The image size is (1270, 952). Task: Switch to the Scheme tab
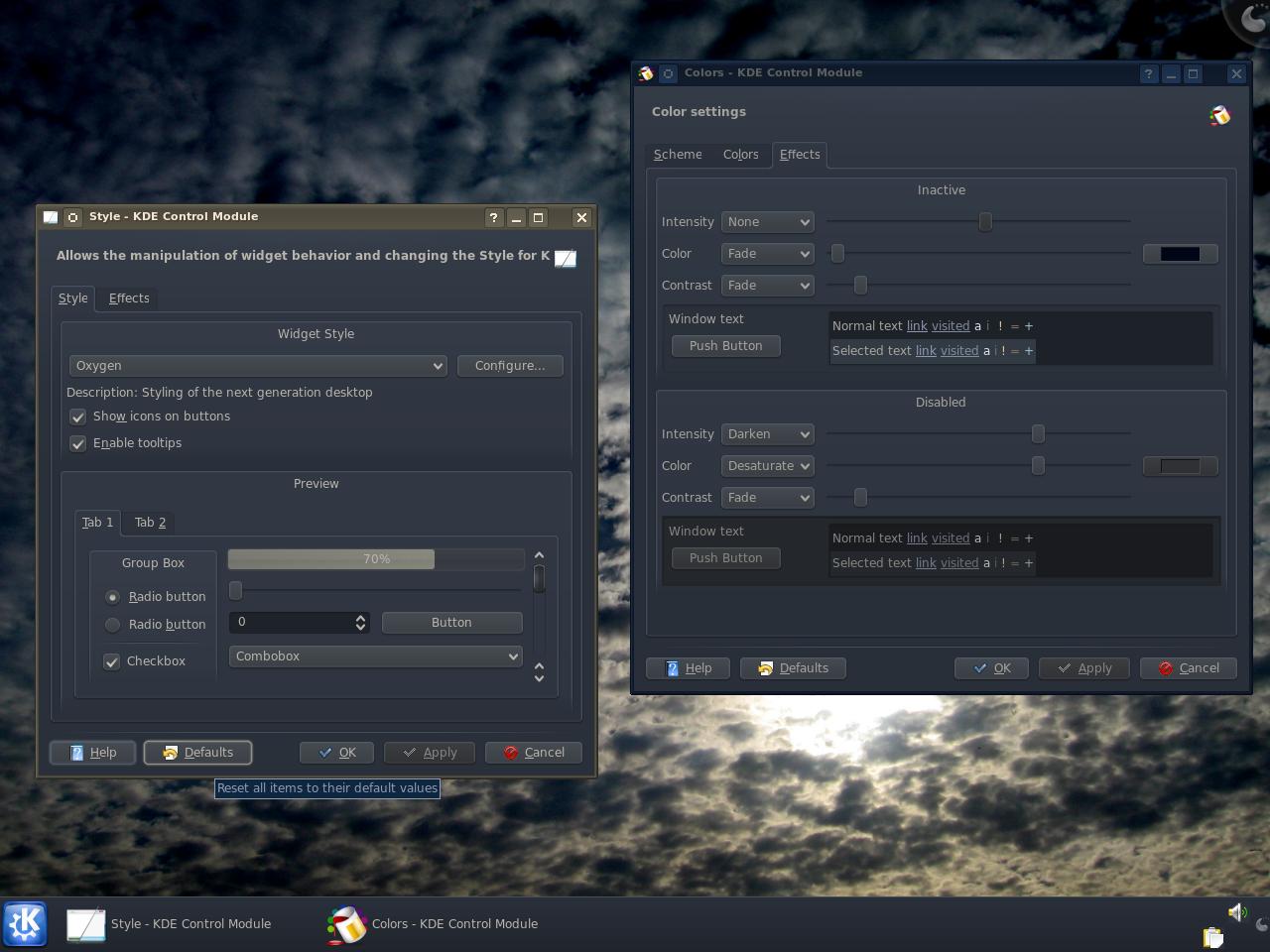coord(678,155)
